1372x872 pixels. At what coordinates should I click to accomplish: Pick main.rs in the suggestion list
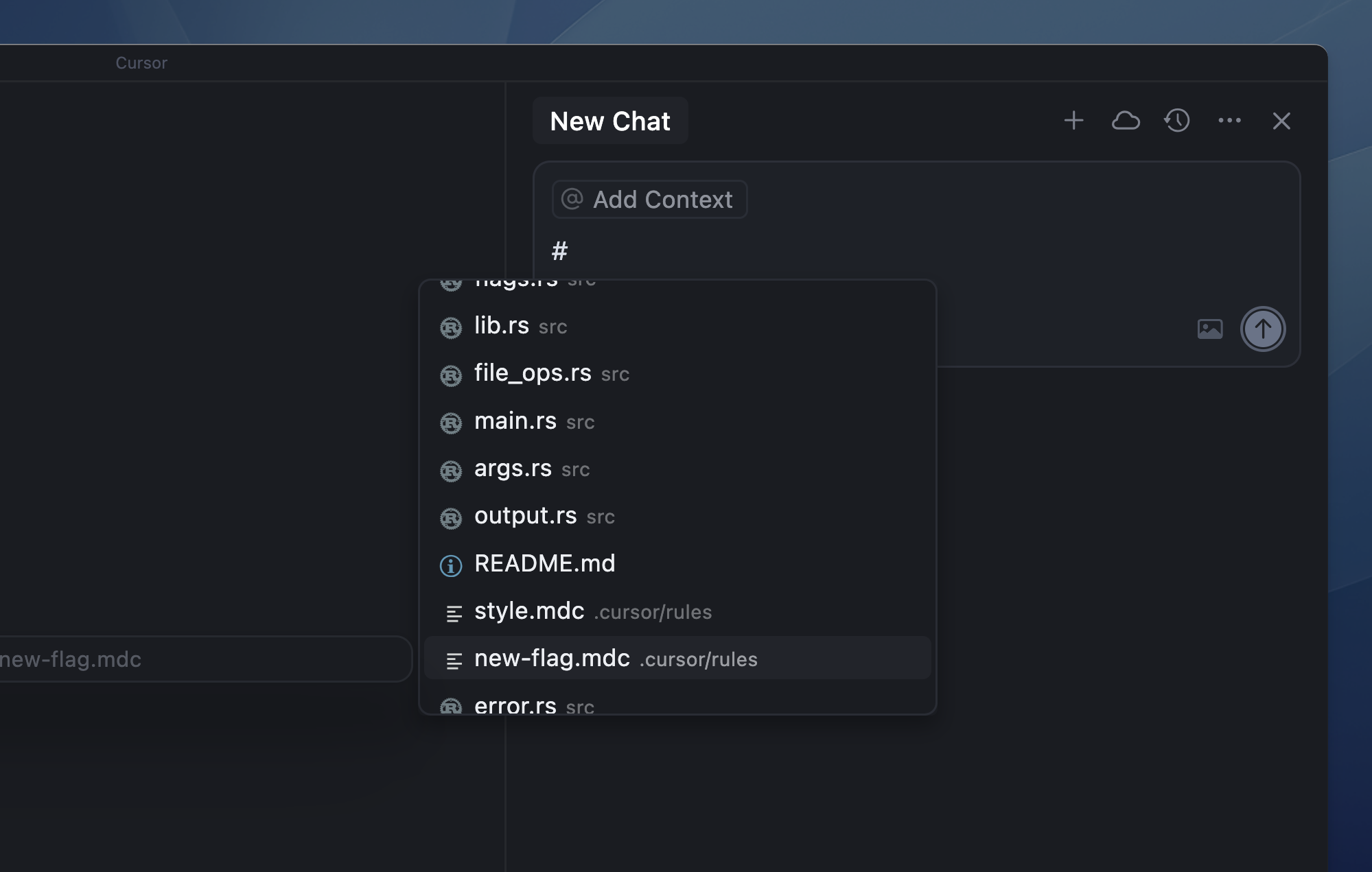click(677, 421)
